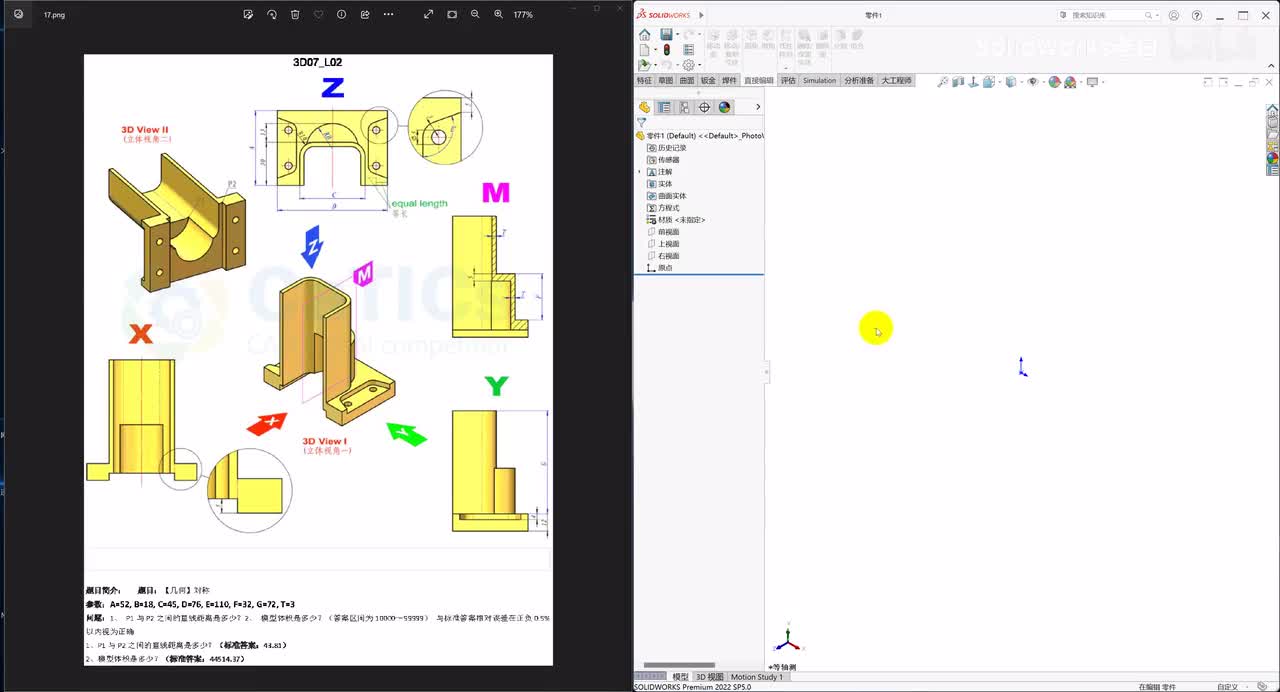Click the Rebuild traffic light icon

[x=667, y=49]
